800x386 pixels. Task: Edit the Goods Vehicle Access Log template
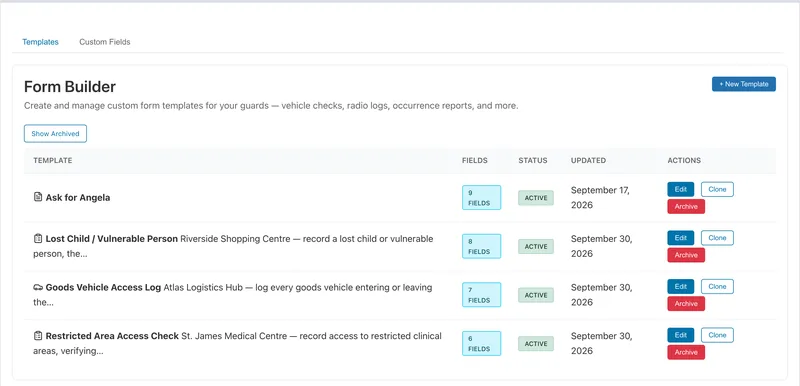(x=681, y=287)
